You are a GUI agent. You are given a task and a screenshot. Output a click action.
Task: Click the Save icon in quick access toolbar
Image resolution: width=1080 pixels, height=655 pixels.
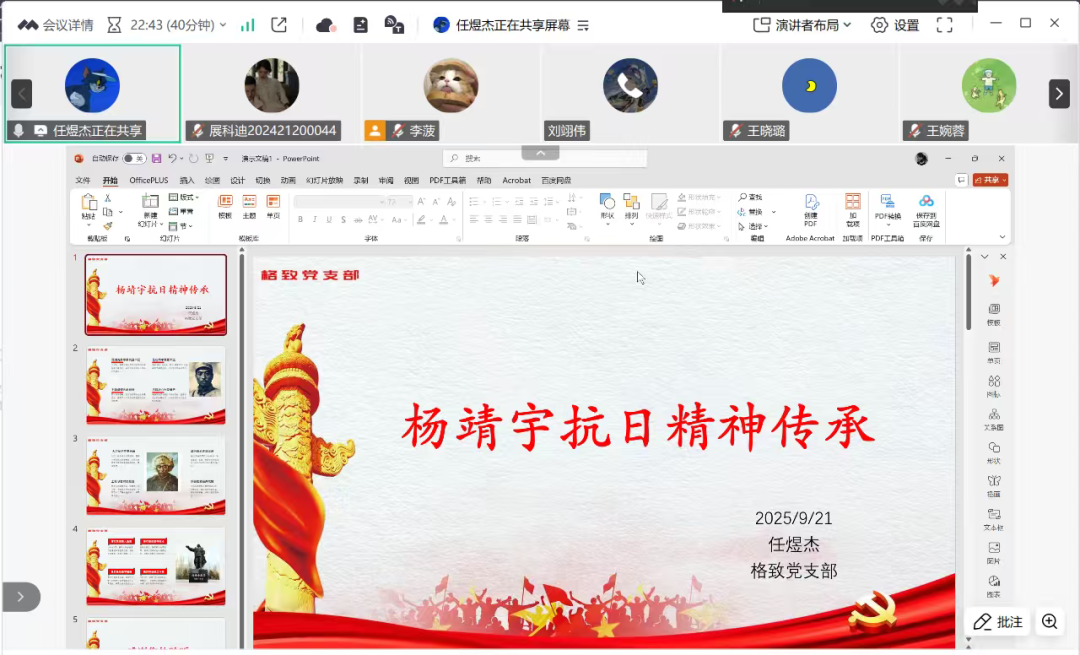pos(156,158)
